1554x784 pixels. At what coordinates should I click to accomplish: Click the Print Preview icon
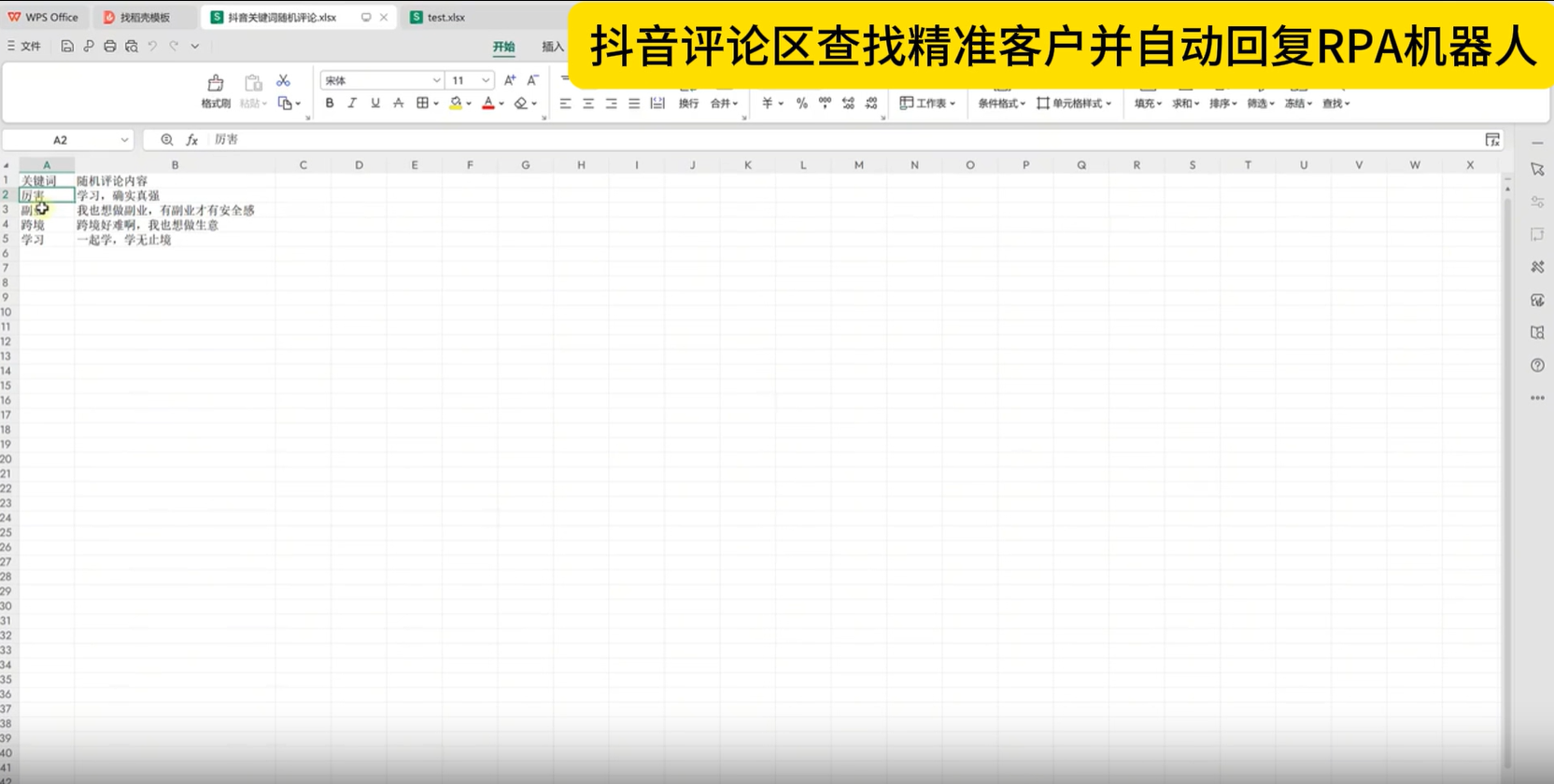pos(132,46)
